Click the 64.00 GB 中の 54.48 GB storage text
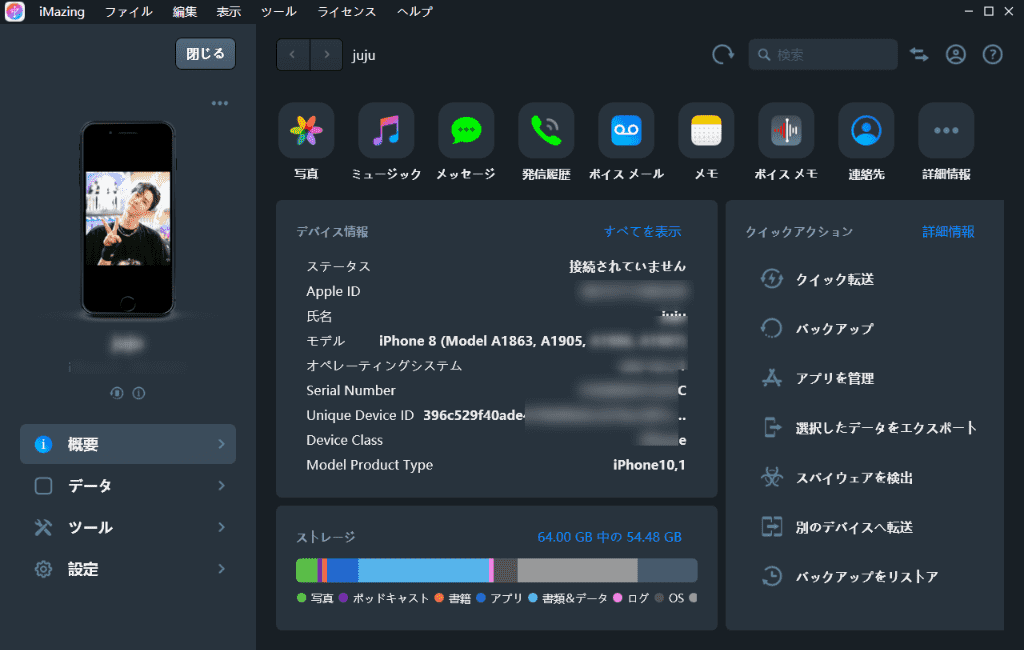The width and height of the screenshot is (1024, 650). click(x=609, y=537)
